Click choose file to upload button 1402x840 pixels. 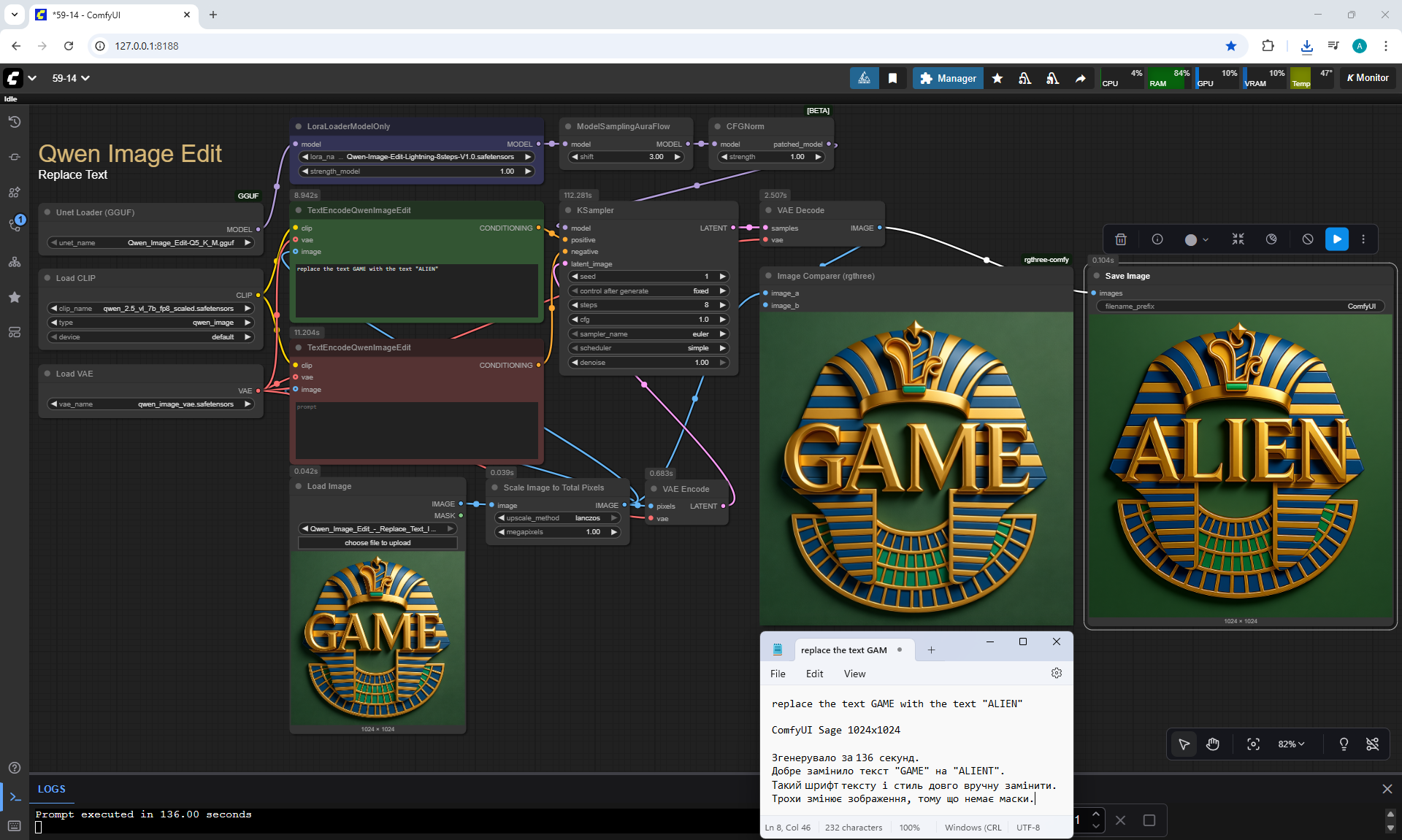point(378,543)
